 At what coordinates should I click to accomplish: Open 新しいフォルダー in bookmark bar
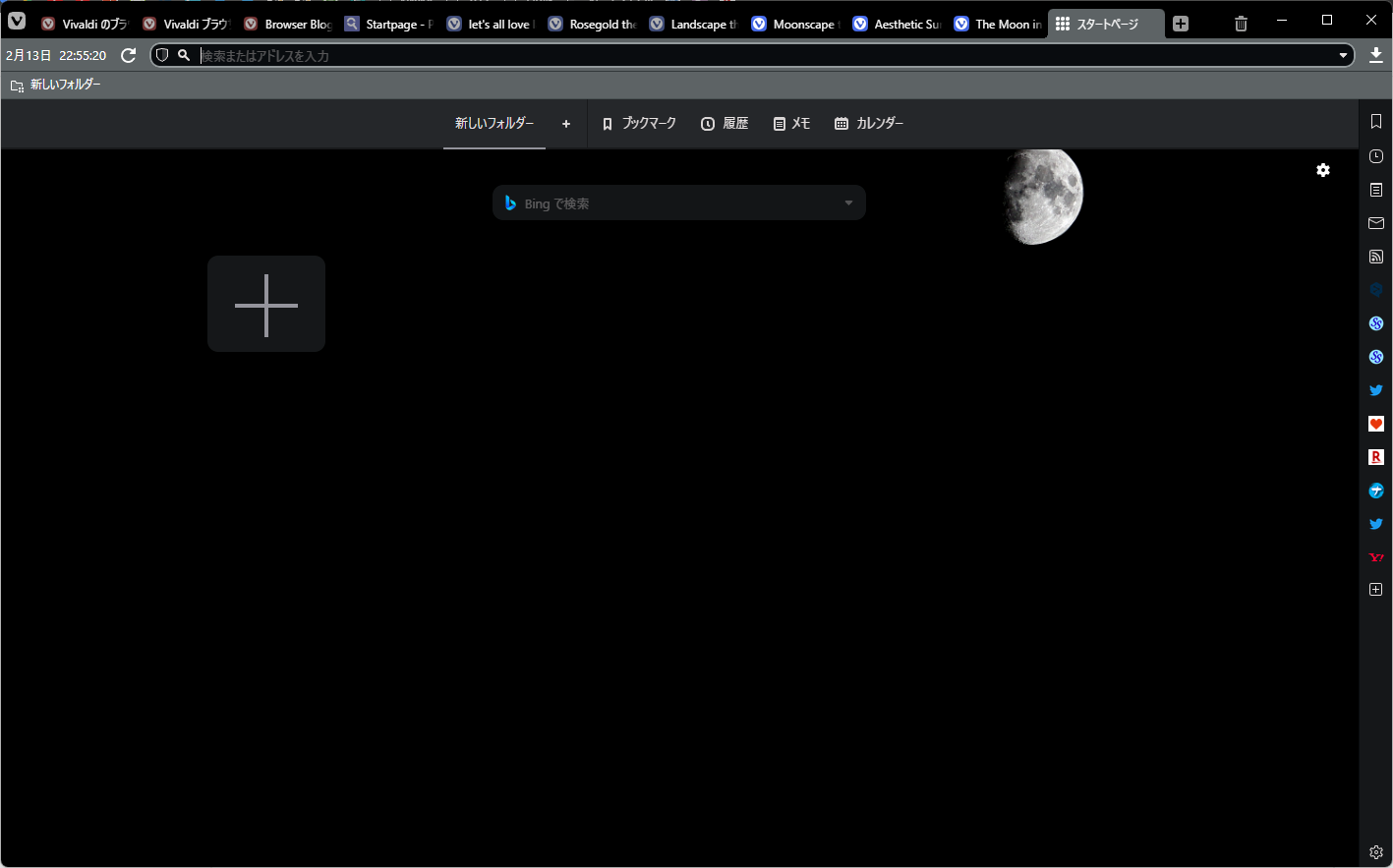tap(56, 85)
